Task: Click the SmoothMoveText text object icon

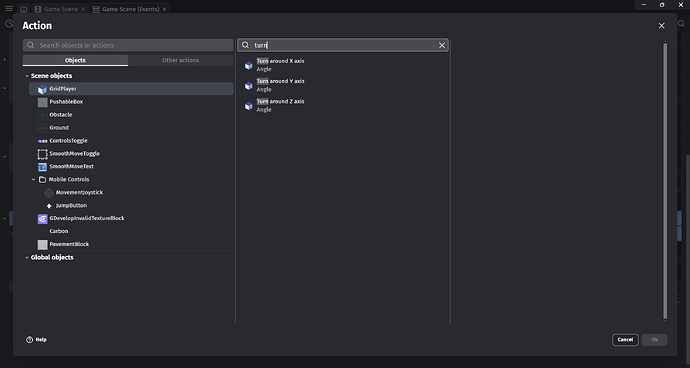Action: [x=42, y=167]
